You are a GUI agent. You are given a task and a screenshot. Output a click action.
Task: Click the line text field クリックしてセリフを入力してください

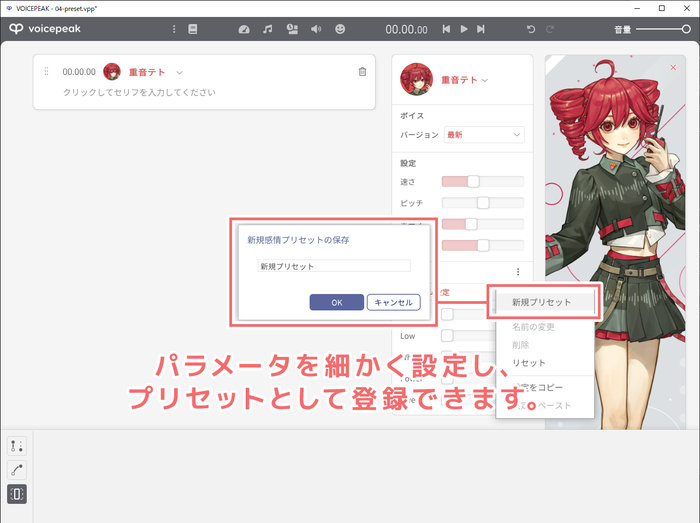tap(139, 92)
